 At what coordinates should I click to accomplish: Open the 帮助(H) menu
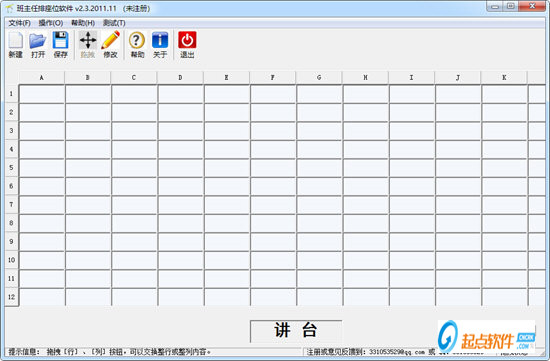click(83, 23)
